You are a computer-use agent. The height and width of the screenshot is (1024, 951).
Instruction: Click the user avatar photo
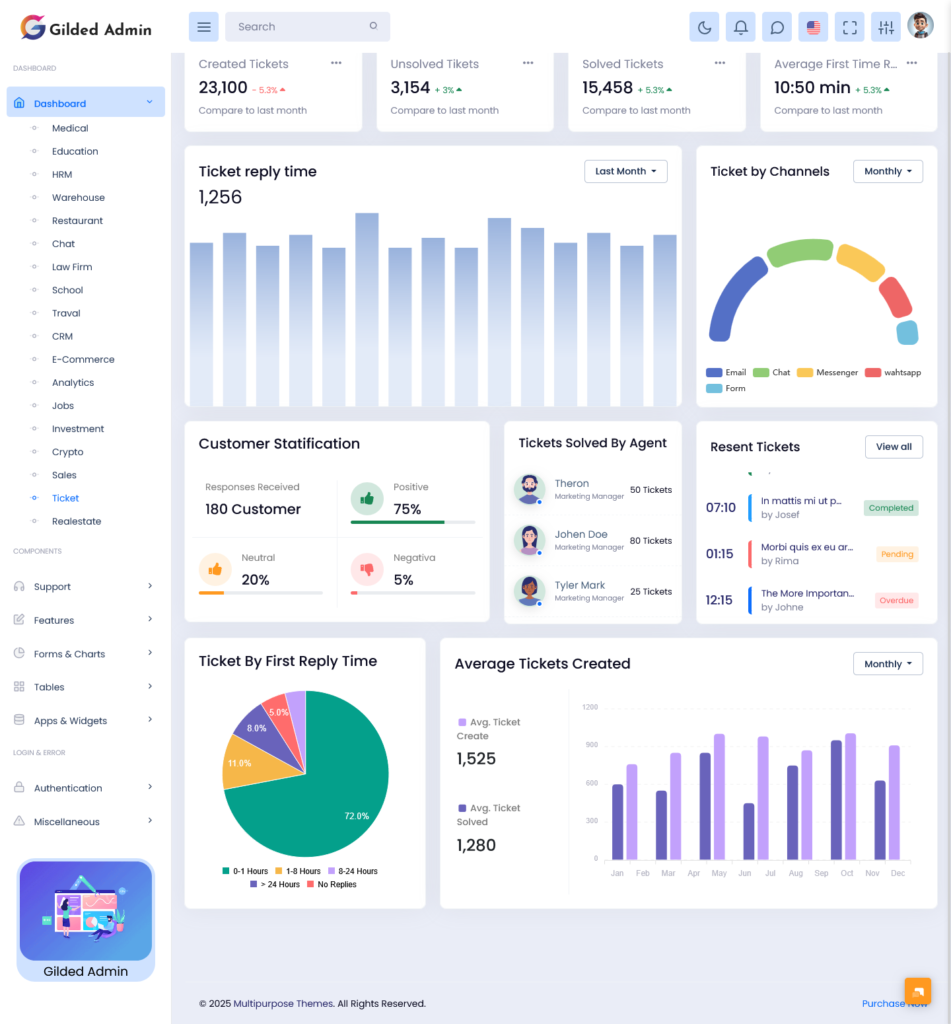tap(920, 25)
